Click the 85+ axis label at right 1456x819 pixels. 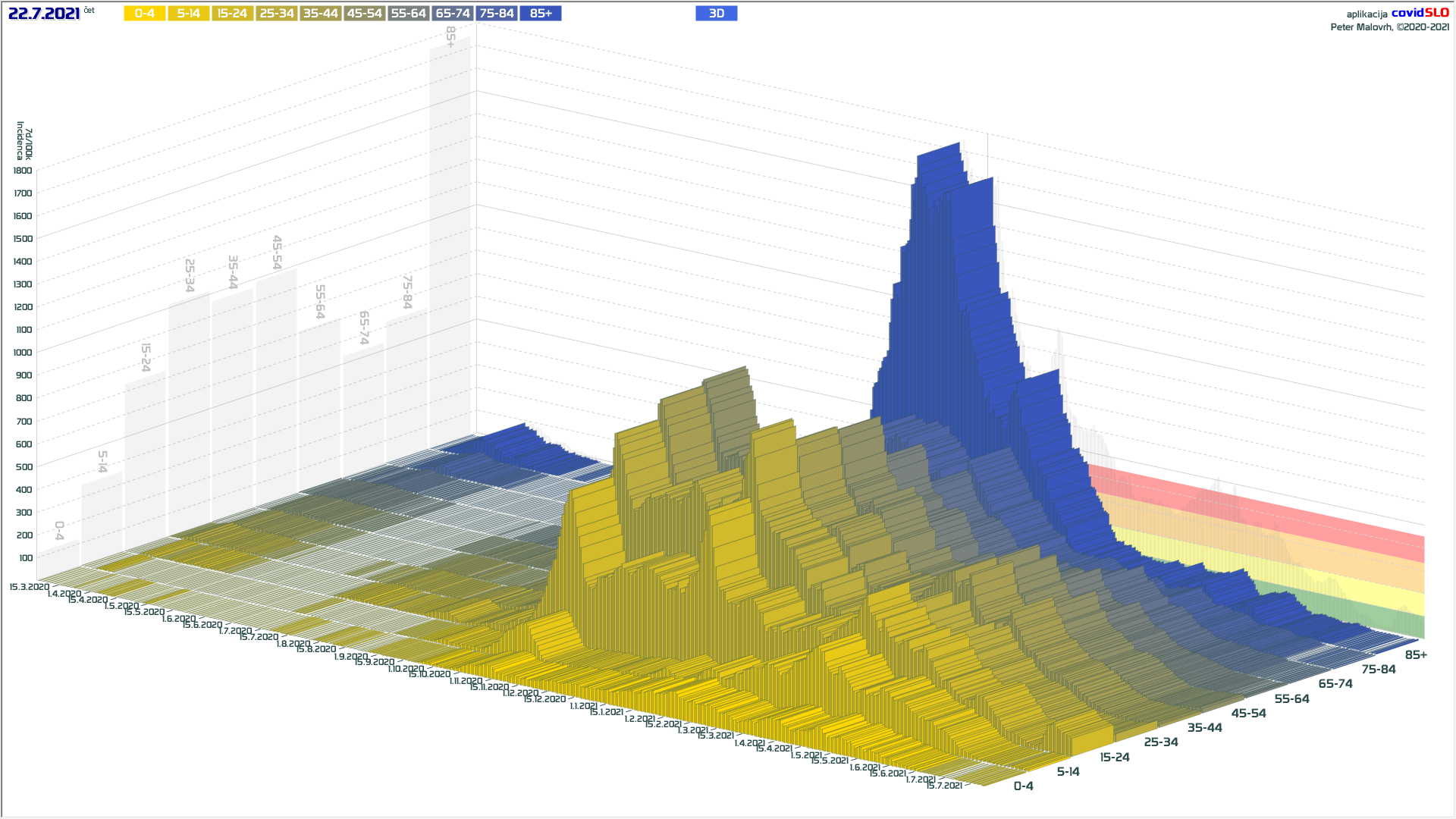pos(1415,655)
